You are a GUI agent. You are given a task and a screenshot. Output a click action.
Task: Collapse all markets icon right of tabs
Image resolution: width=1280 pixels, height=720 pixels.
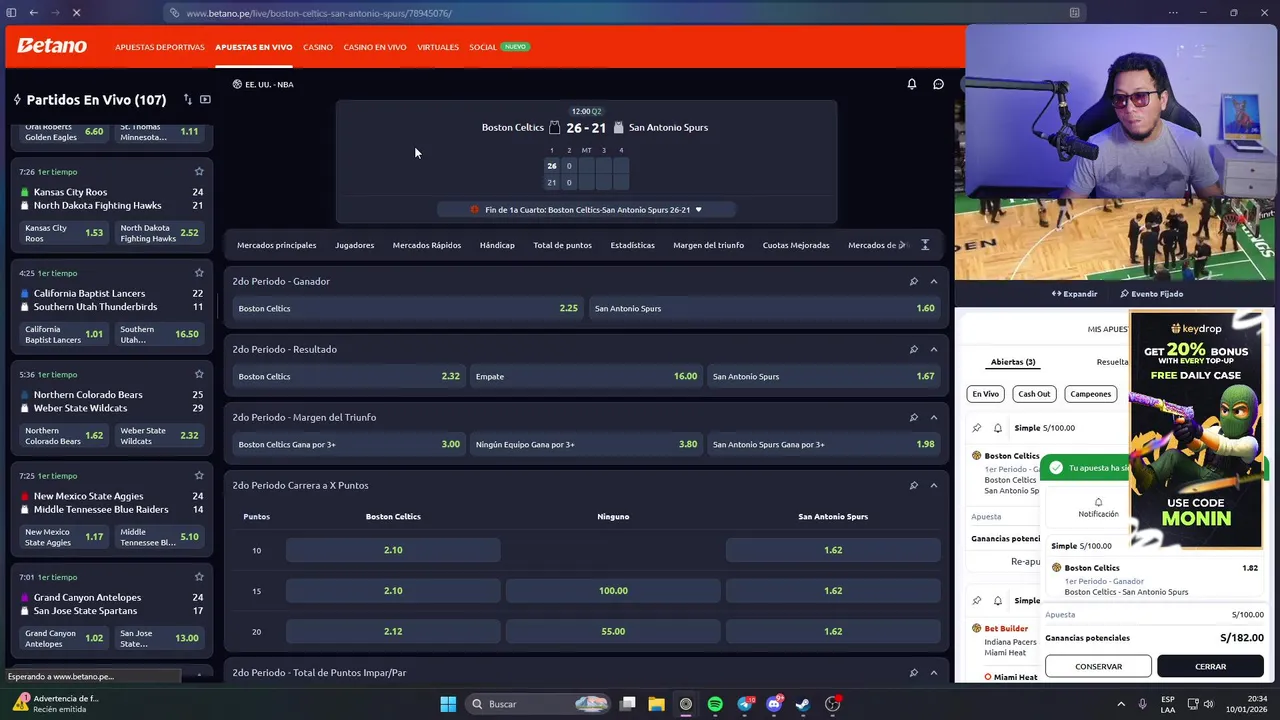click(x=925, y=245)
